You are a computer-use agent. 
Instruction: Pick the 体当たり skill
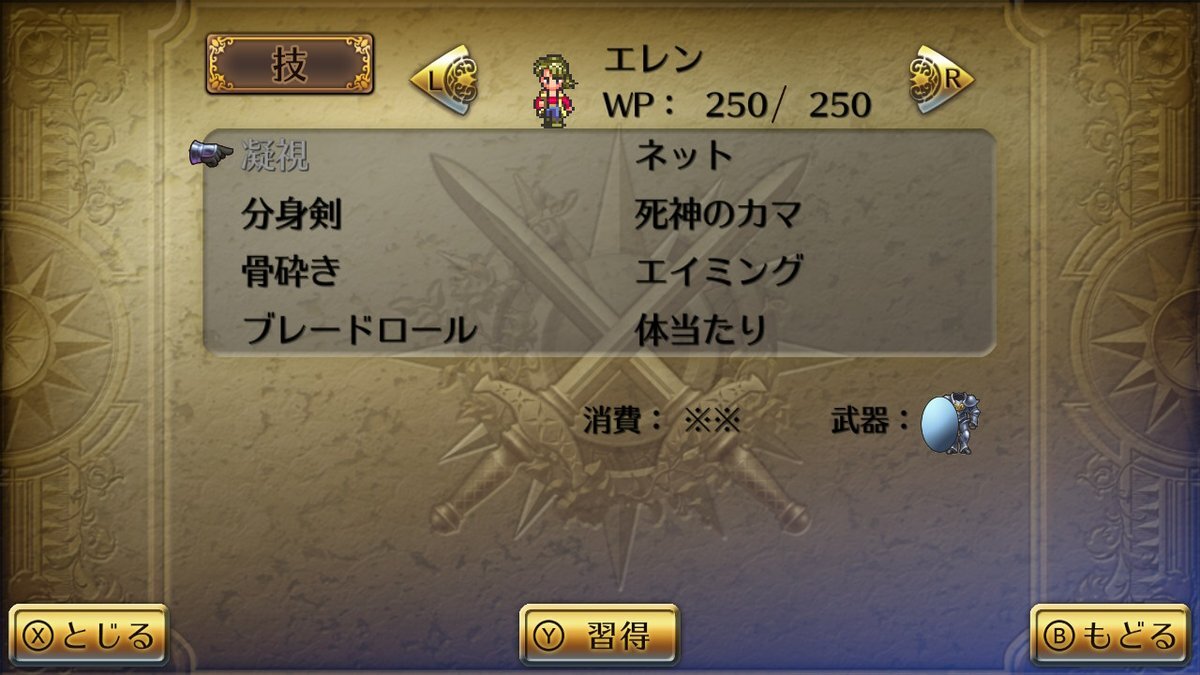coord(701,329)
